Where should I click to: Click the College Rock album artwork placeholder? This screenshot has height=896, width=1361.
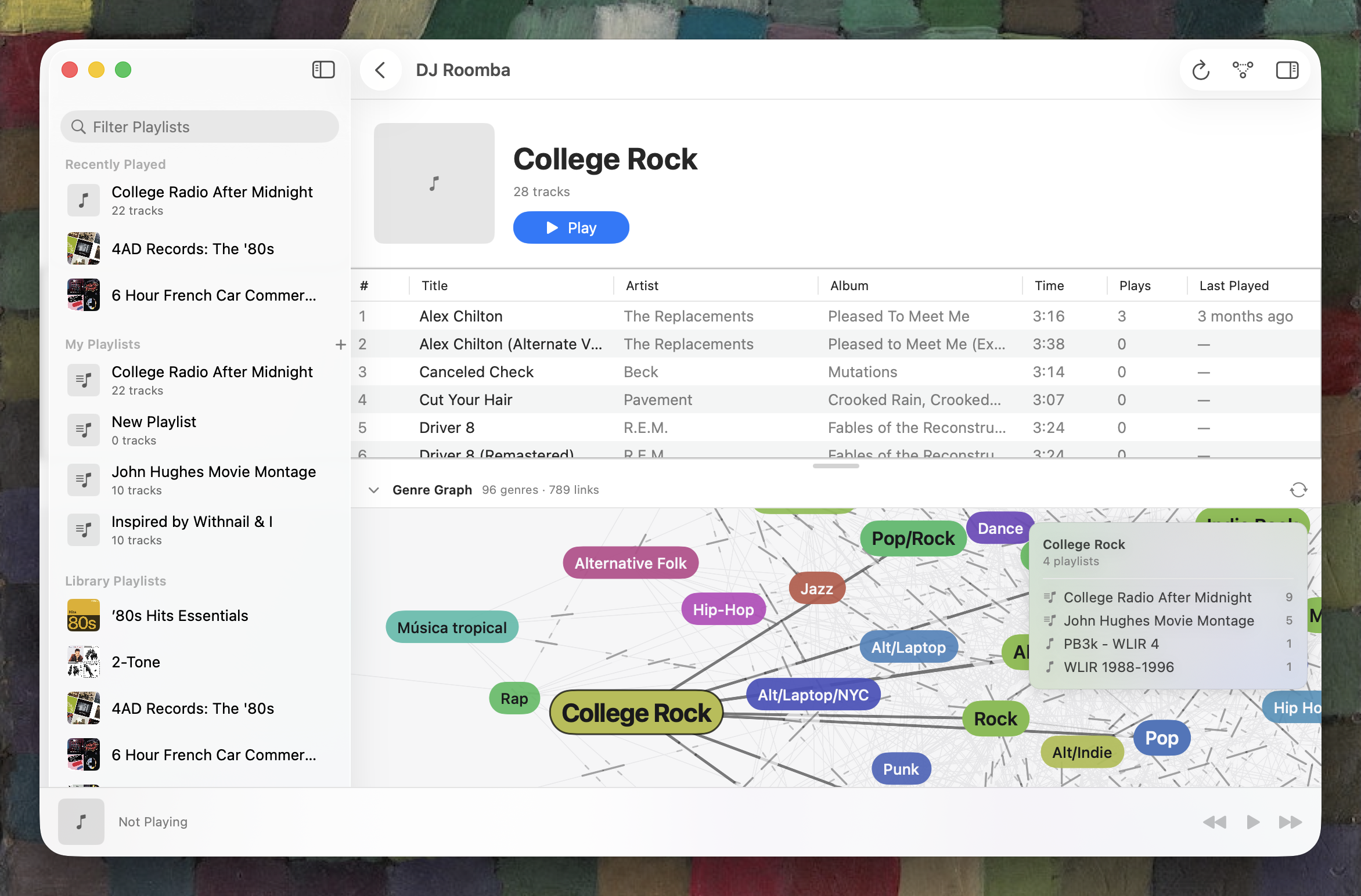434,183
